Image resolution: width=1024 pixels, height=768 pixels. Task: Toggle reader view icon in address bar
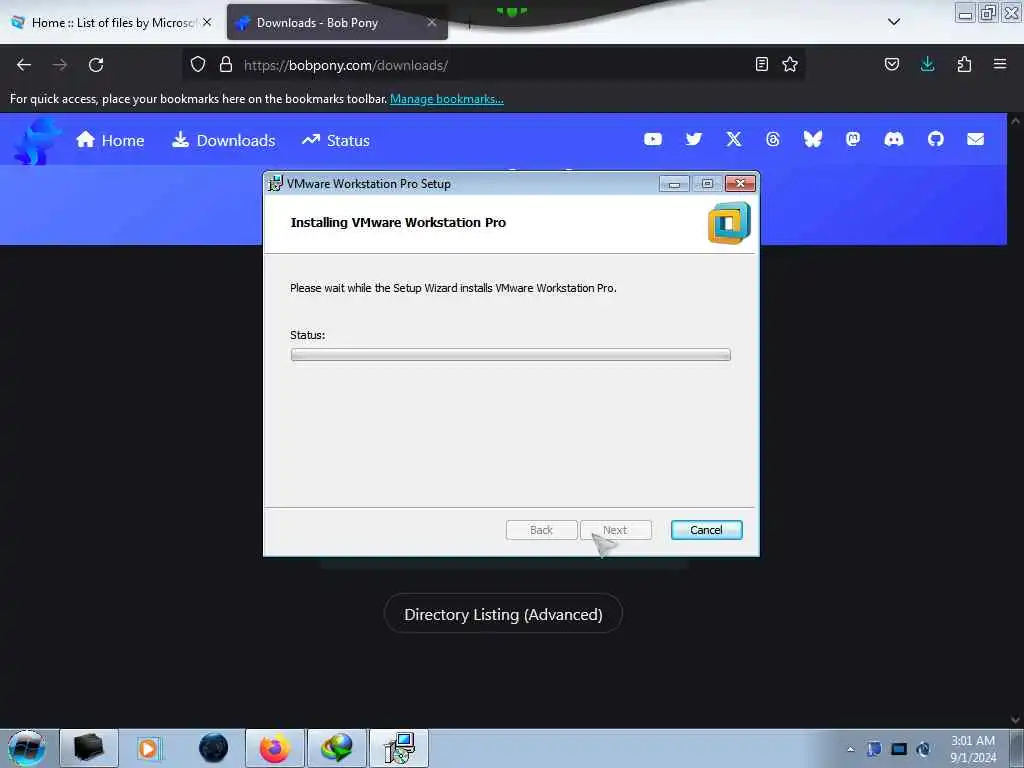[x=761, y=64]
